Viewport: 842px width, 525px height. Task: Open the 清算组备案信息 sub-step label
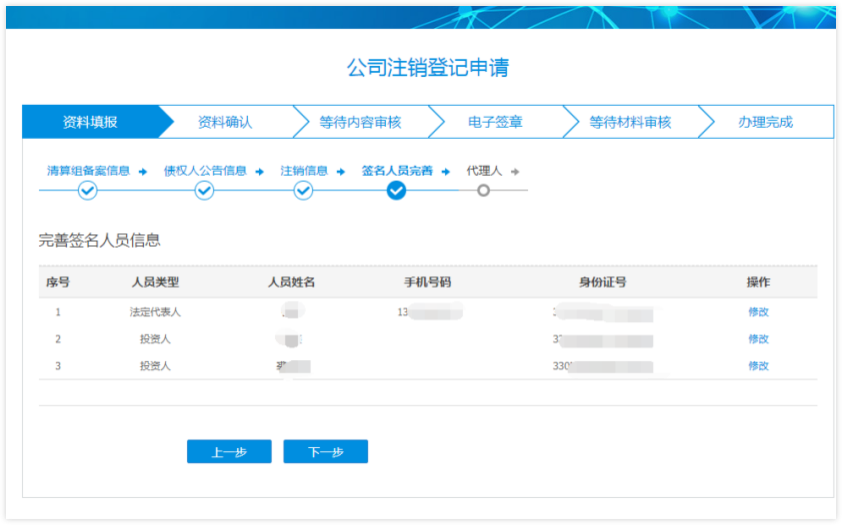(x=88, y=171)
